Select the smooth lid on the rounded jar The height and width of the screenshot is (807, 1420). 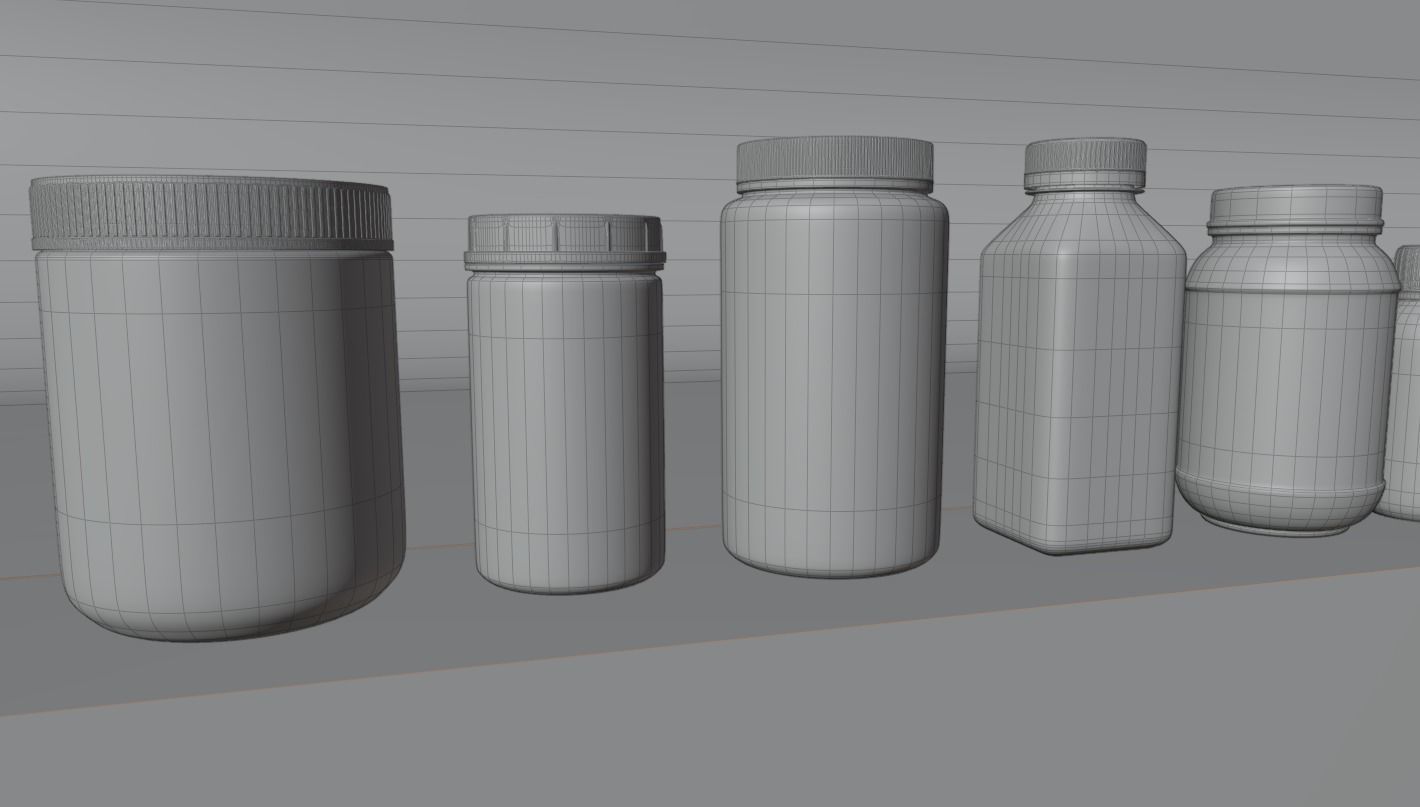pos(1295,210)
